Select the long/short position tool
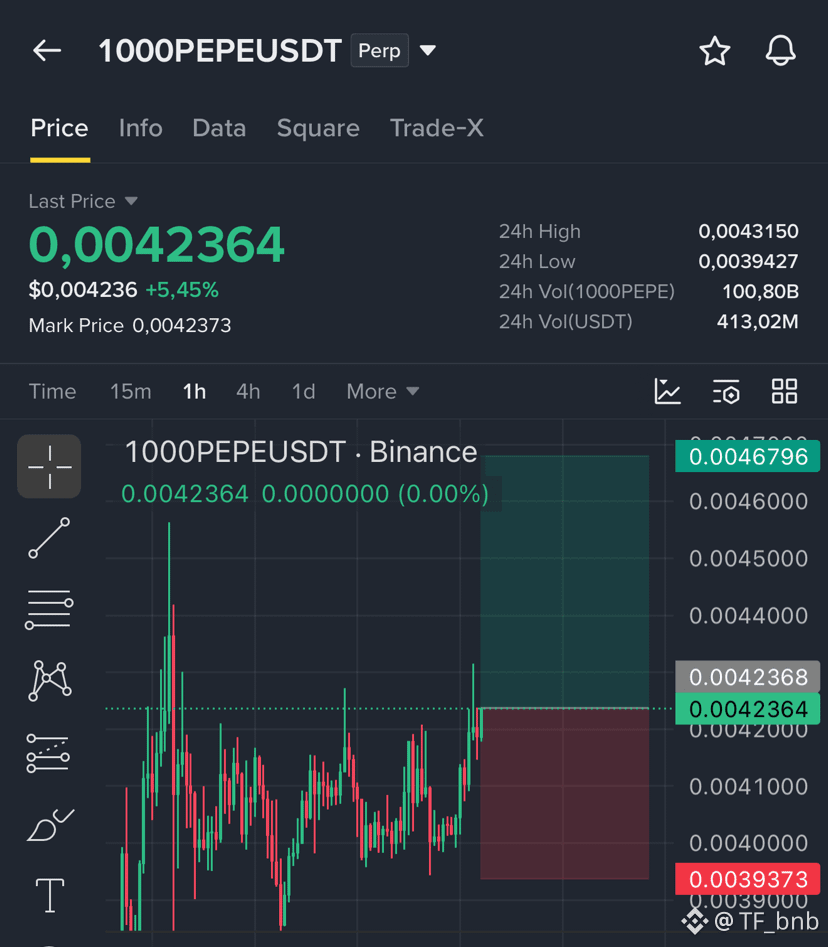828x947 pixels. tap(48, 753)
